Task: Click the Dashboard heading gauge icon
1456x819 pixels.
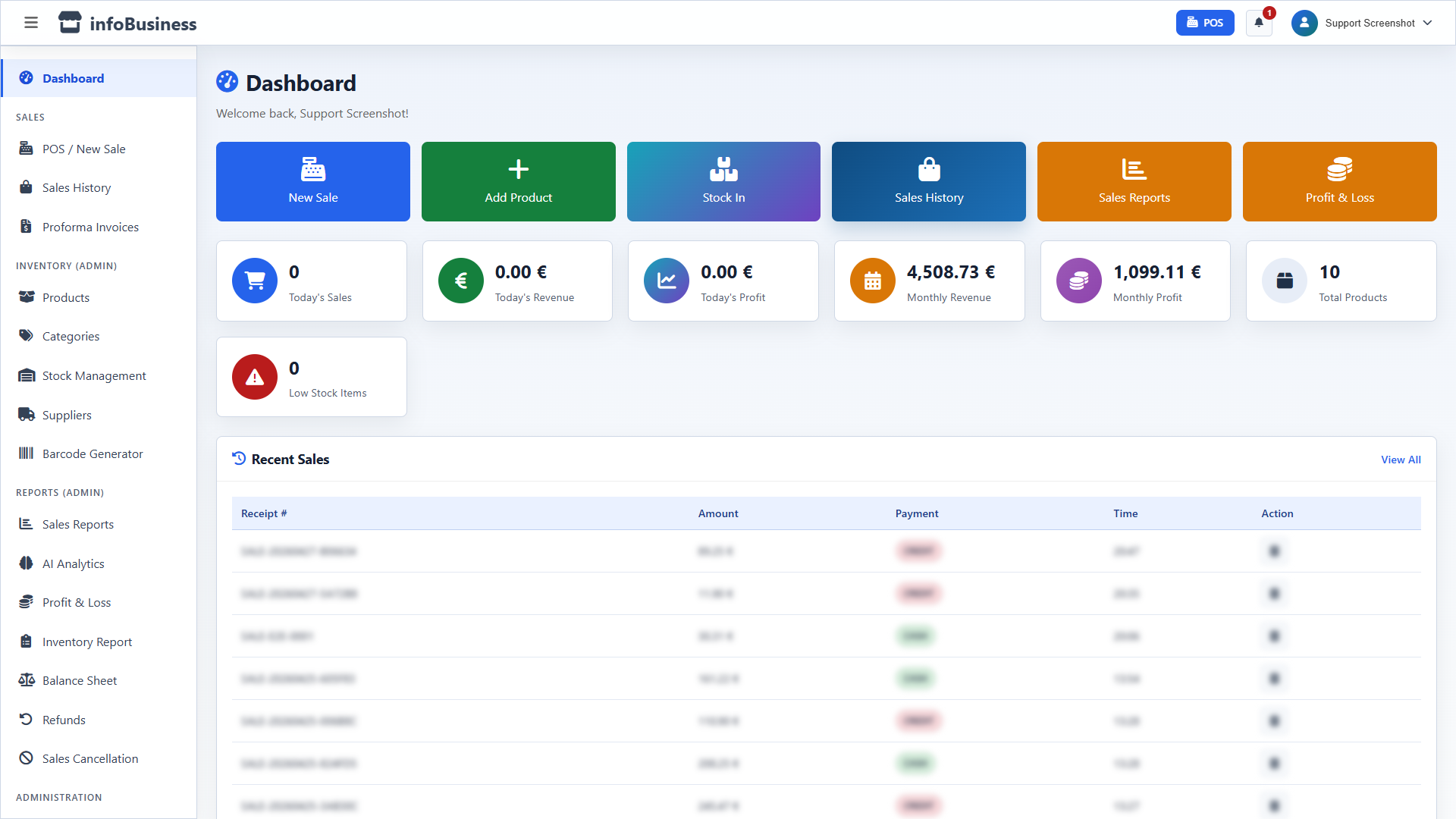Action: click(227, 82)
